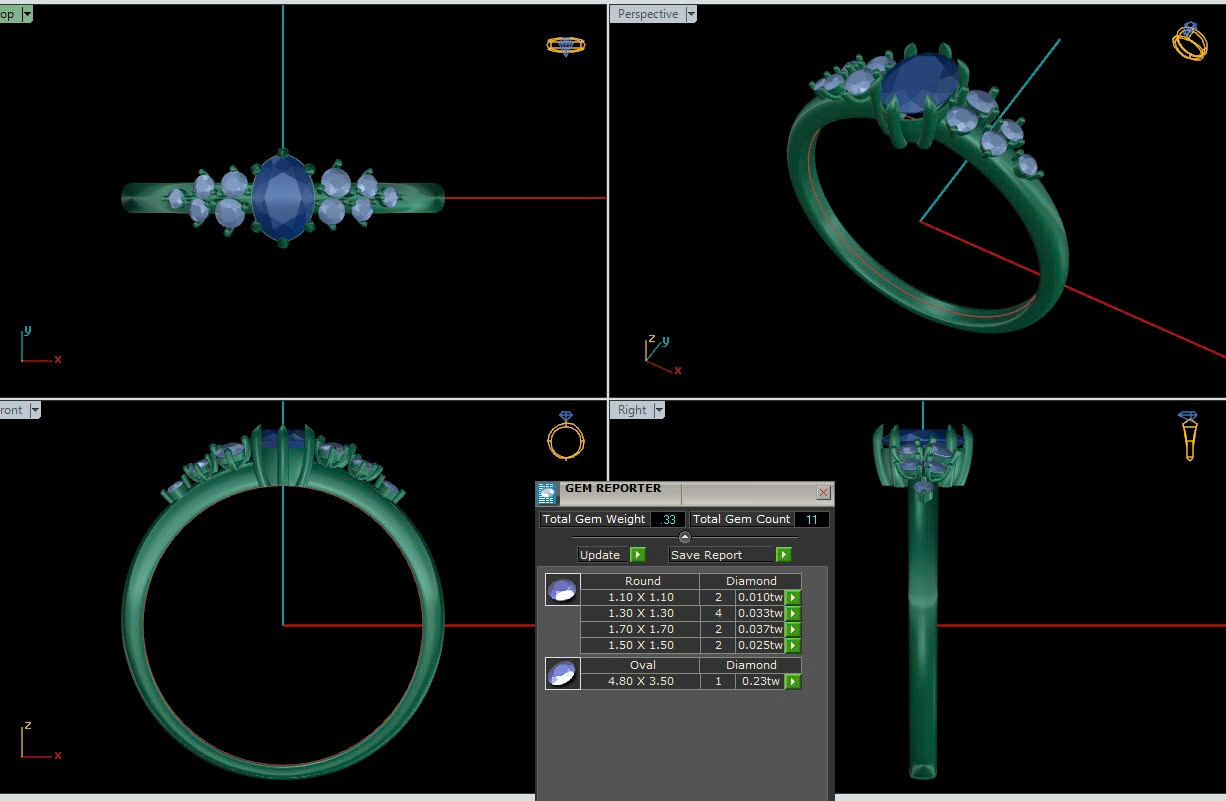Select the Right viewport title tab
This screenshot has width=1226, height=801.
pos(632,410)
